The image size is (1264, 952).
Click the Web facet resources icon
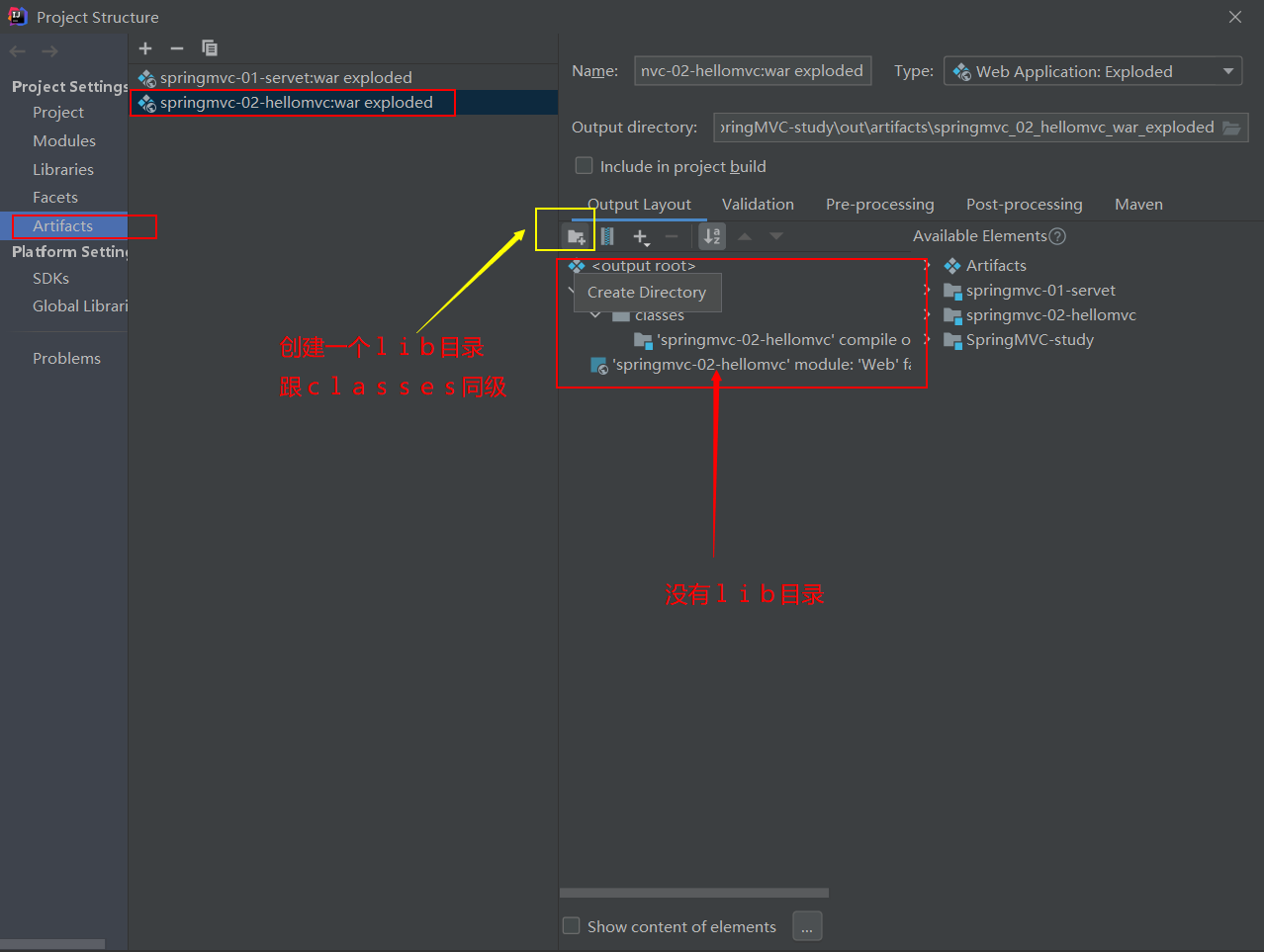point(599,365)
